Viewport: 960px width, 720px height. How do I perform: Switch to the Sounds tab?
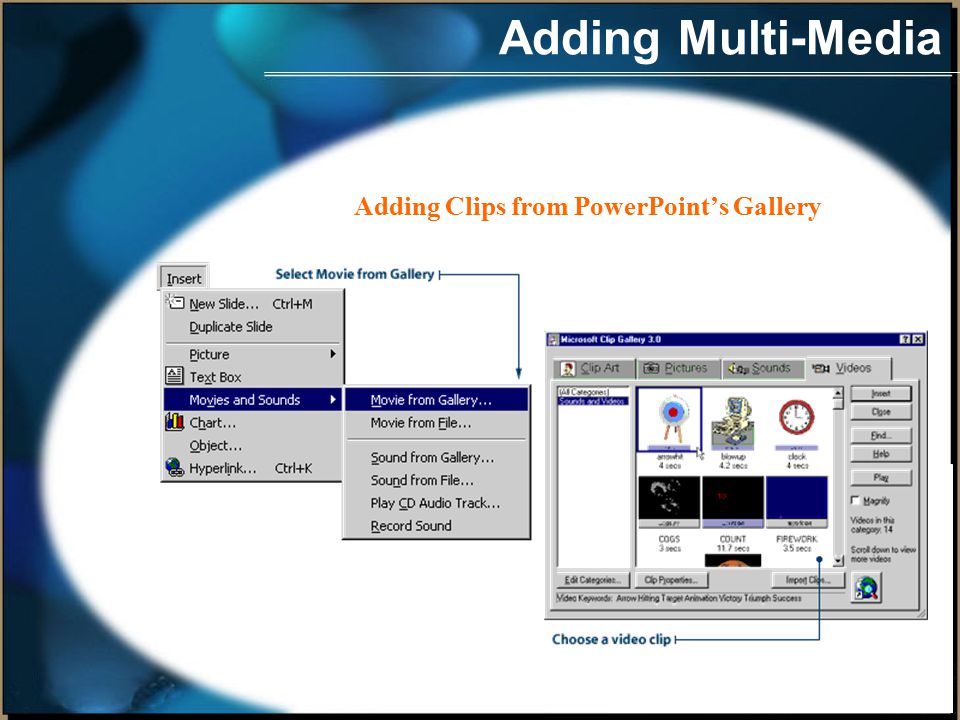coord(763,368)
